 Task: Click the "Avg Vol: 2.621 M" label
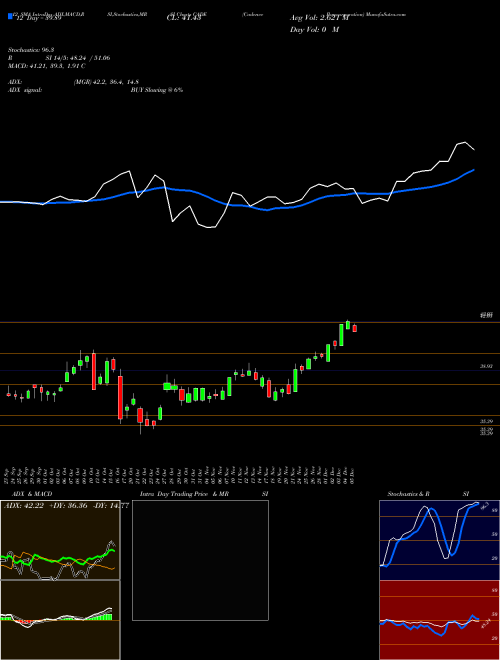pyautogui.click(x=320, y=18)
